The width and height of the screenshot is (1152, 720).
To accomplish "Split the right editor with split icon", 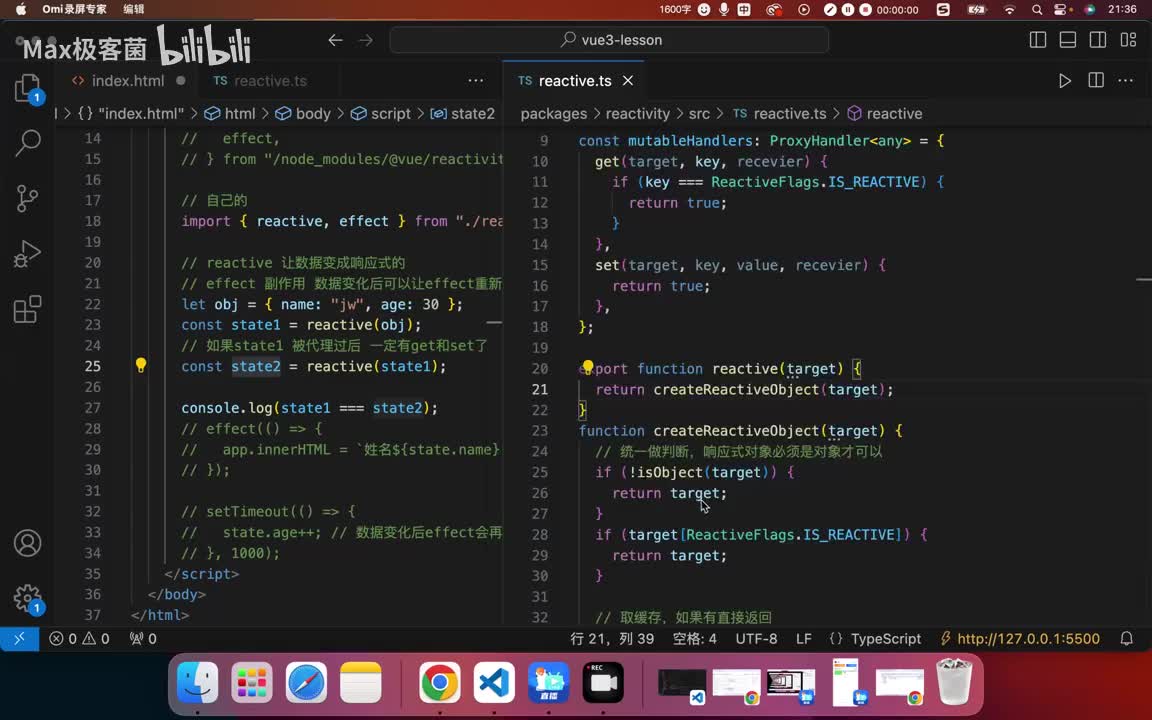I will [1095, 81].
